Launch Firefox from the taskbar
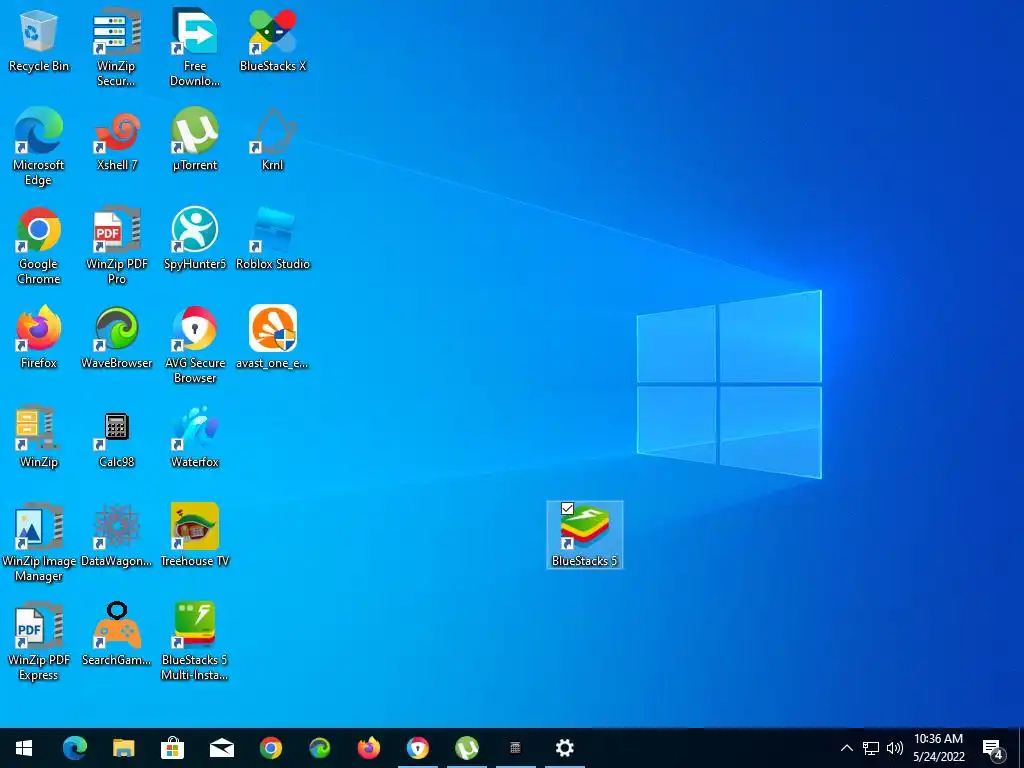 pyautogui.click(x=368, y=748)
